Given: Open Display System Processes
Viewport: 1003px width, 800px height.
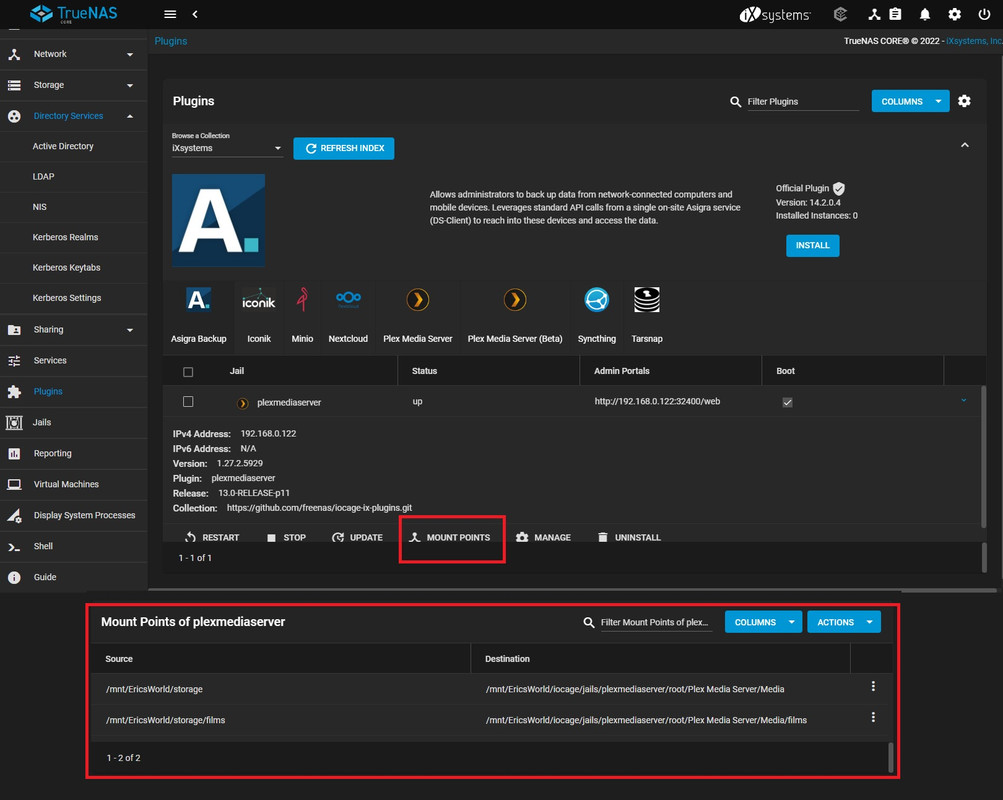Looking at the screenshot, I should pyautogui.click(x=74, y=515).
